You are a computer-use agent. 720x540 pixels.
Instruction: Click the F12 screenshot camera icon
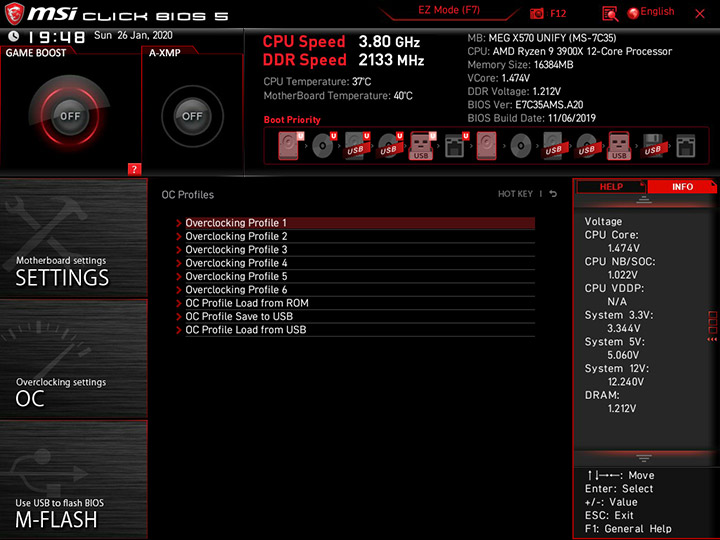(x=537, y=13)
